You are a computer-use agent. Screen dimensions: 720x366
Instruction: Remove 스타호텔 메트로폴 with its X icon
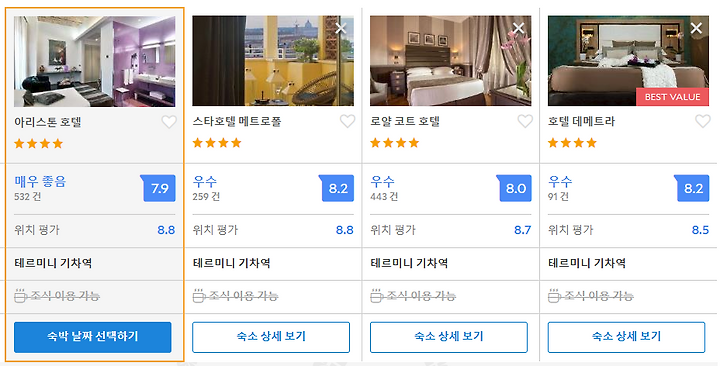coord(341,28)
